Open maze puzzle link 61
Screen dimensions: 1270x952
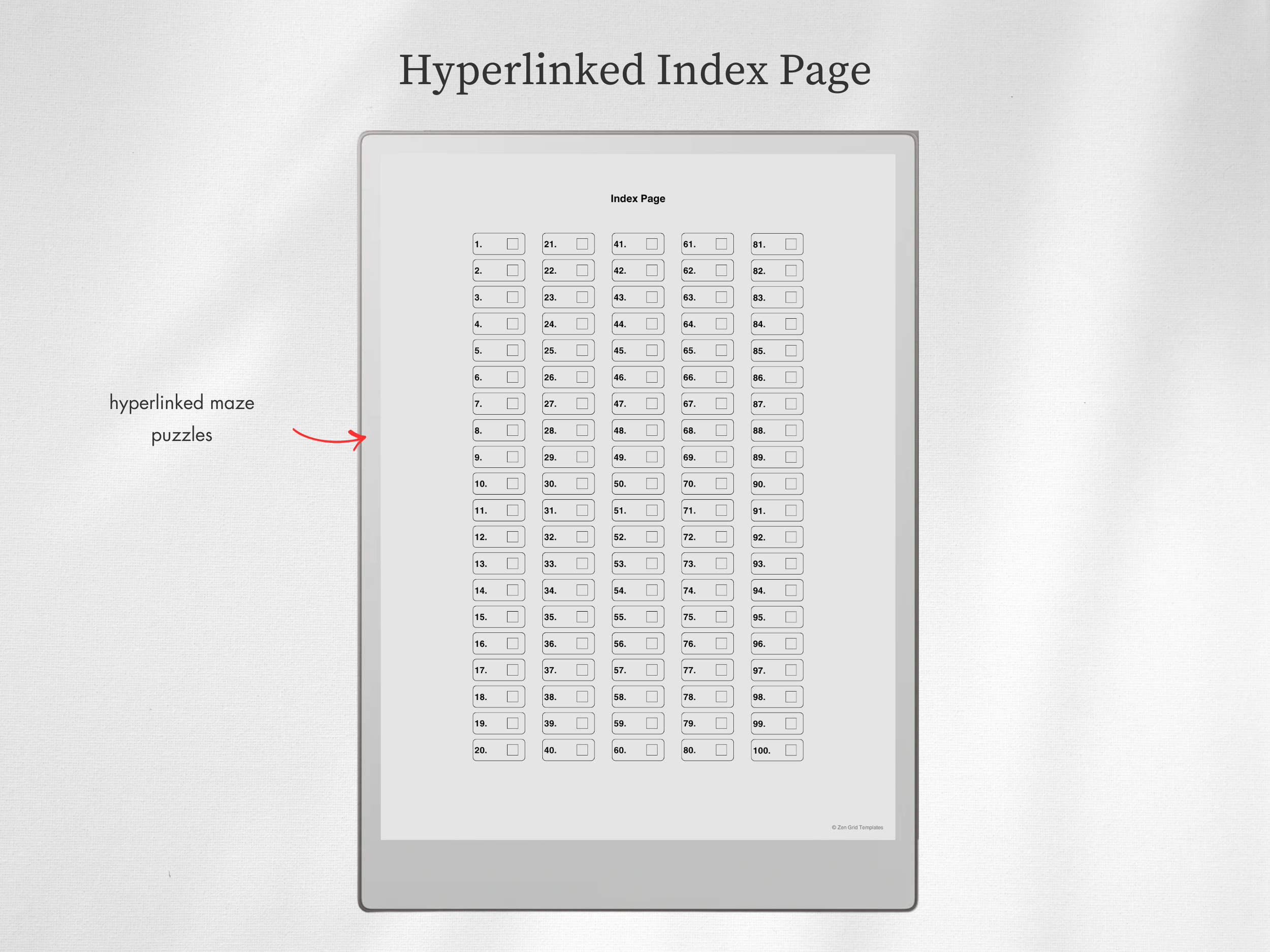point(707,244)
